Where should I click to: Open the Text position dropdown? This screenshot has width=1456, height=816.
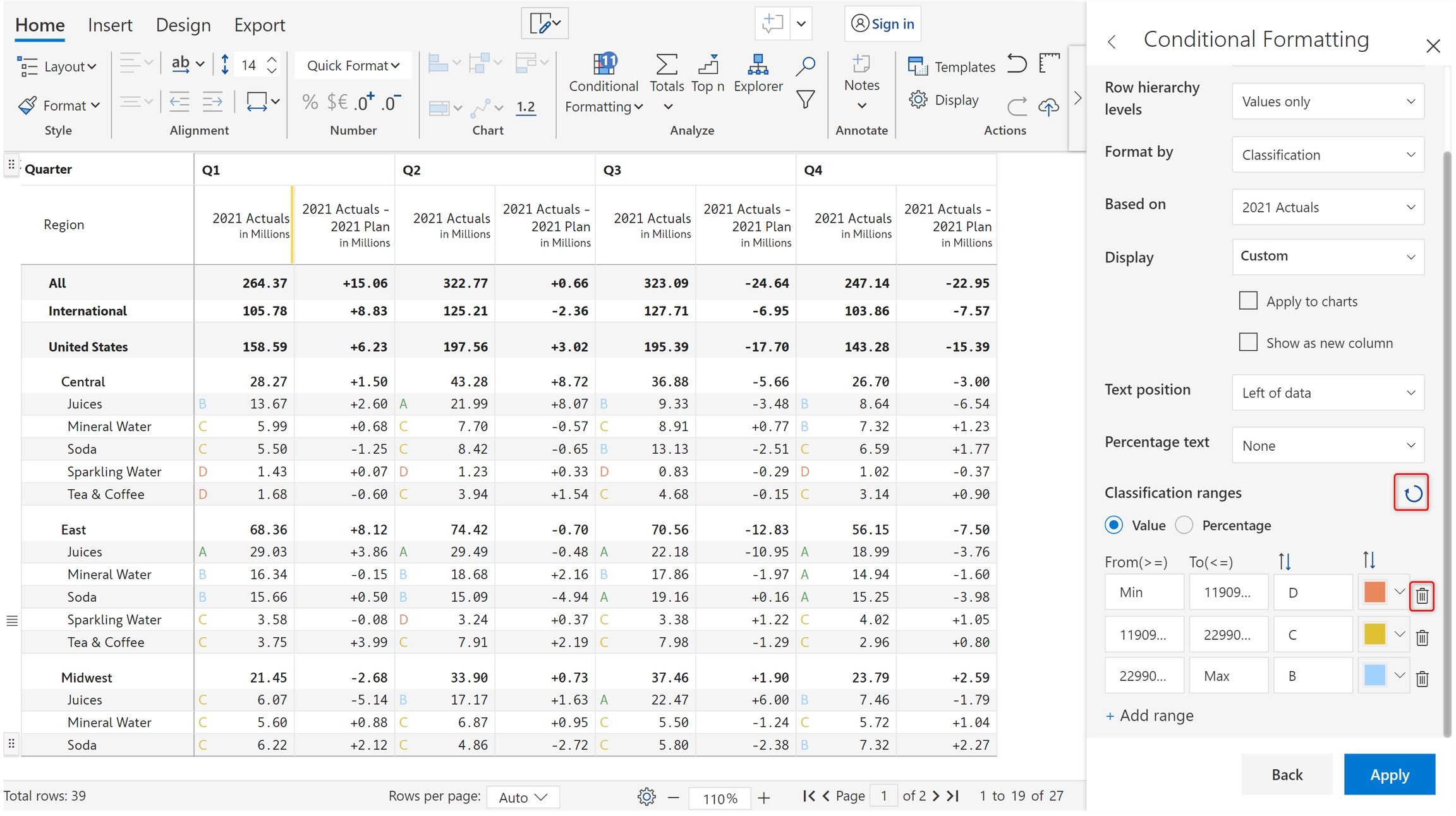(1328, 393)
